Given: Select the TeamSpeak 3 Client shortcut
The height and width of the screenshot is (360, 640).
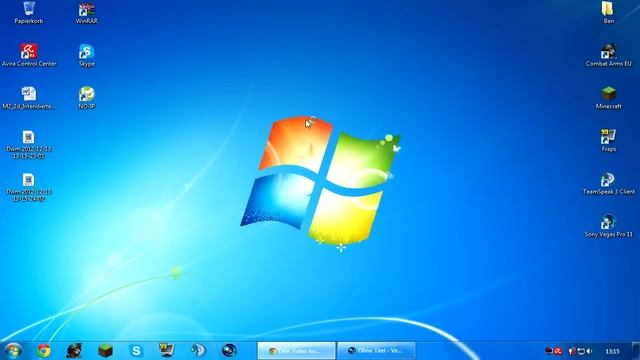Looking at the screenshot, I should pyautogui.click(x=608, y=183).
